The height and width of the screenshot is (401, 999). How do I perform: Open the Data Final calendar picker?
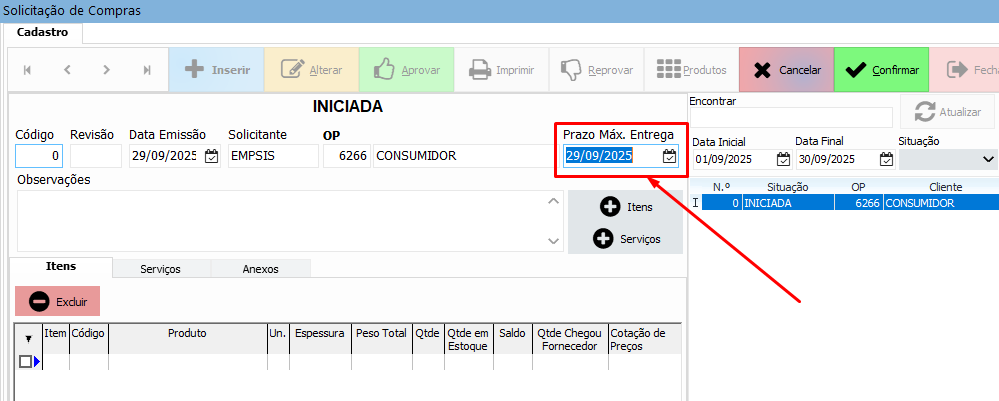click(886, 159)
